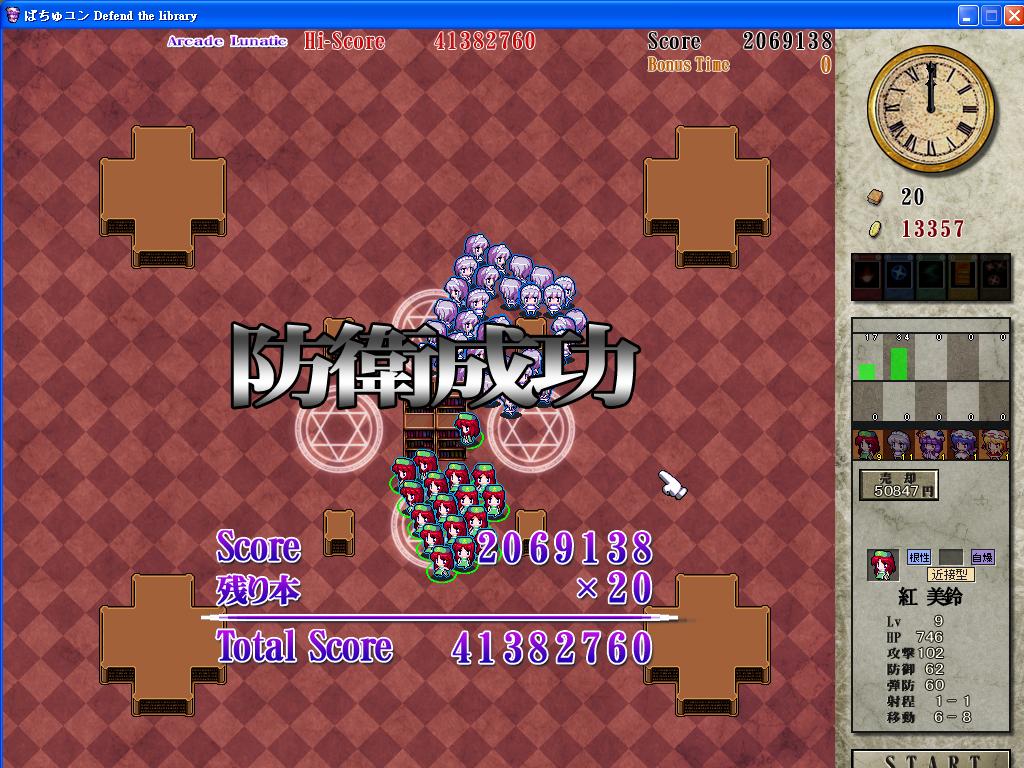
Task: Click the game title bar icon
Action: [x=12, y=14]
